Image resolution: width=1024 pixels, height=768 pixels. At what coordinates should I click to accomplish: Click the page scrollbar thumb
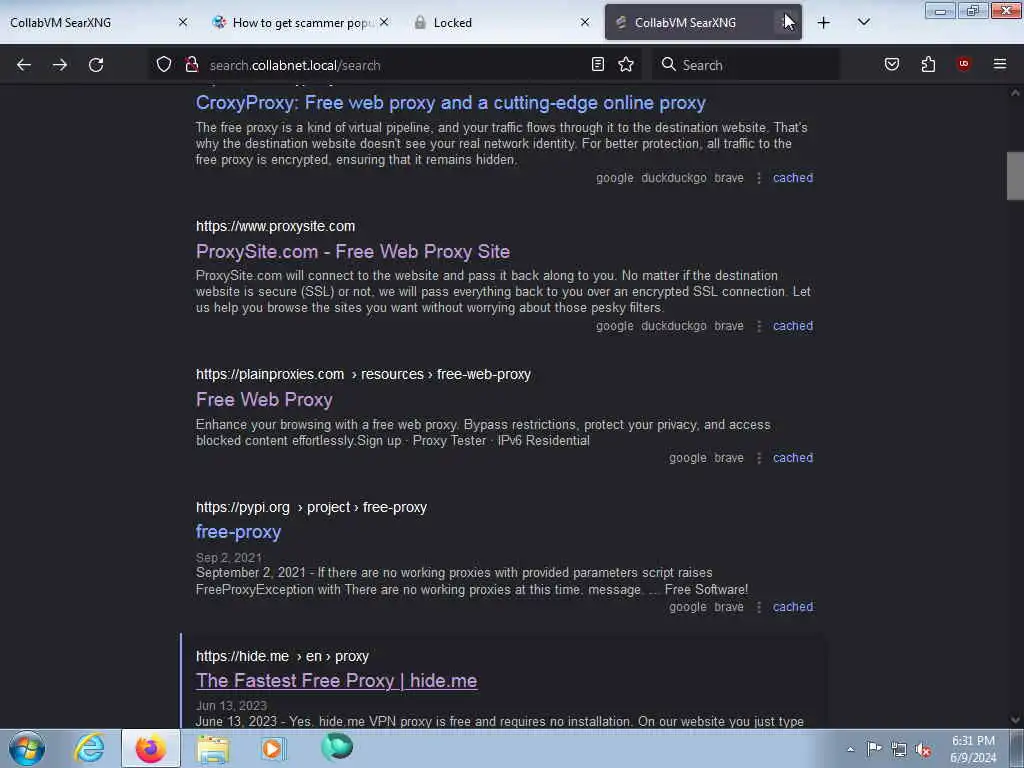[1015, 176]
